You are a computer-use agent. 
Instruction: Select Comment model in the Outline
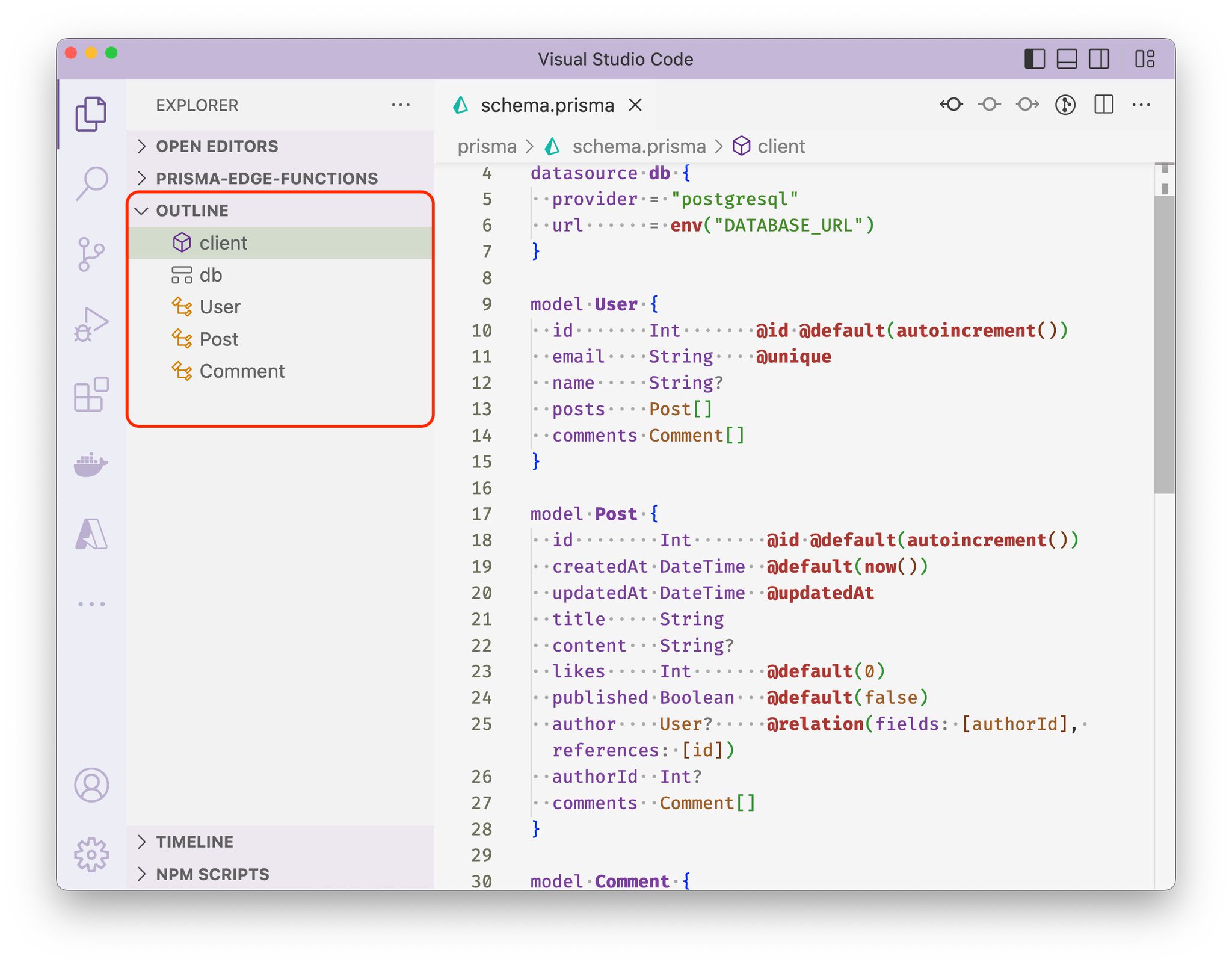(x=280, y=371)
